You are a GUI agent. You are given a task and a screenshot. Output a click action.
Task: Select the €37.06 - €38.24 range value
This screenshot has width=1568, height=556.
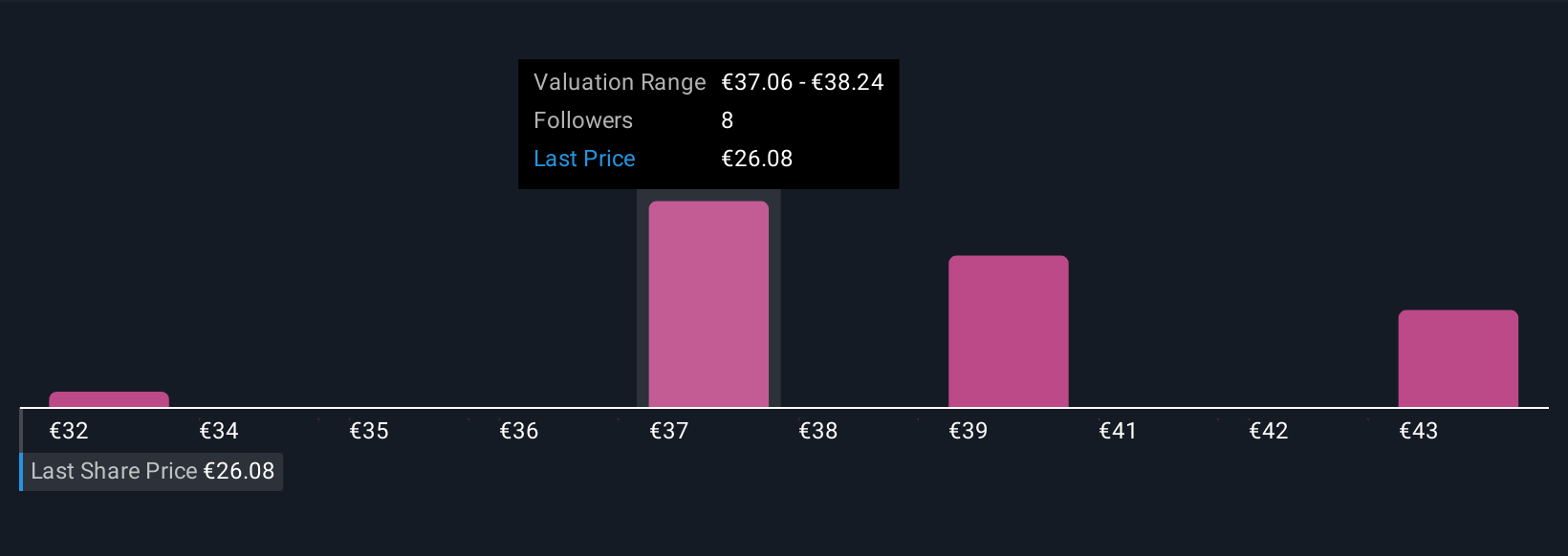pyautogui.click(x=802, y=82)
